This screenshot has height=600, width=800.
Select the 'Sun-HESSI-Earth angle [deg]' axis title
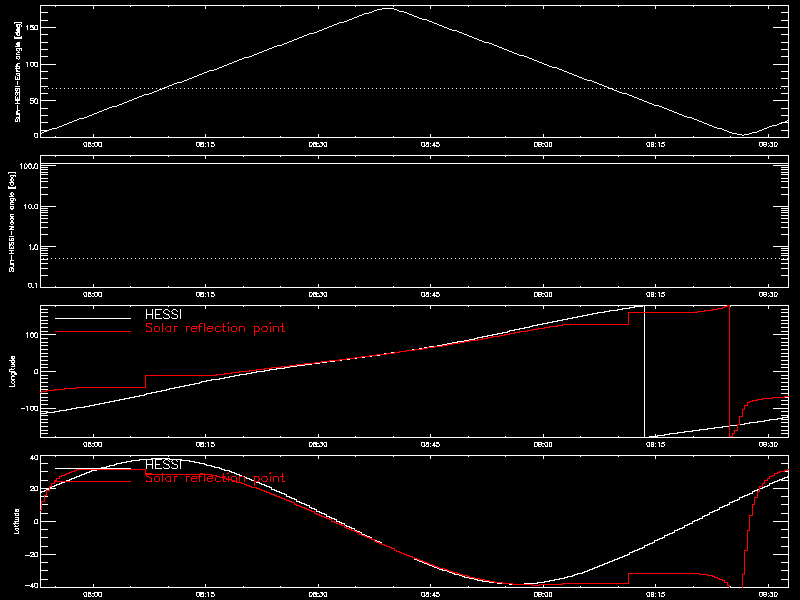[18, 71]
